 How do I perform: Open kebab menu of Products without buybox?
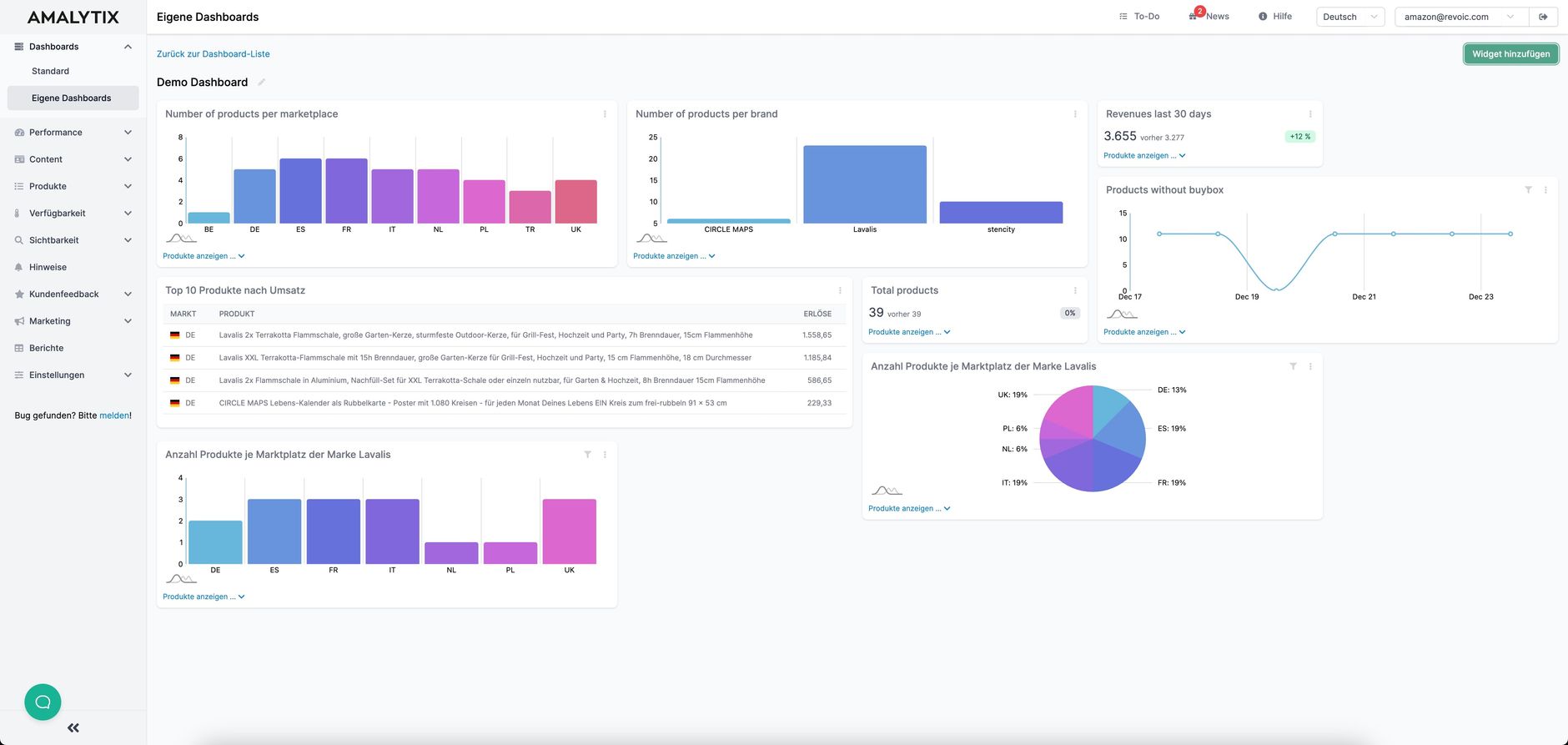coord(1545,190)
